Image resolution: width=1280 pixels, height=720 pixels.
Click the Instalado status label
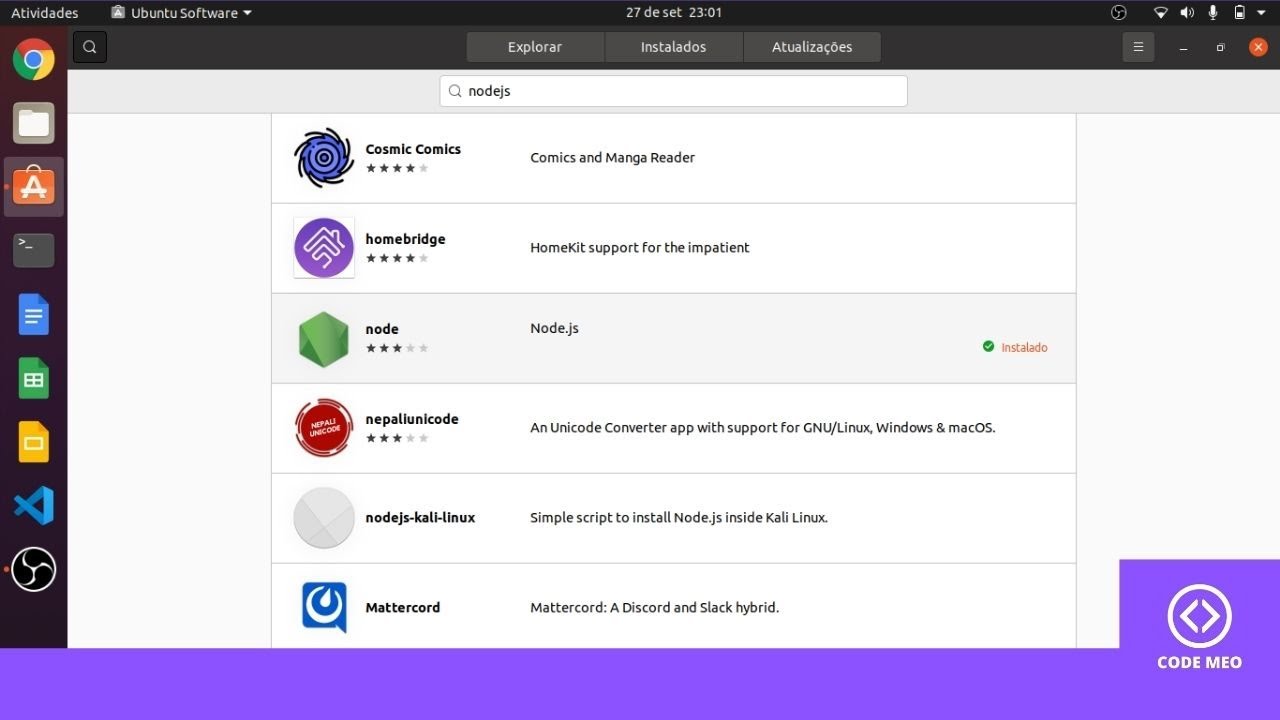pos(1023,348)
